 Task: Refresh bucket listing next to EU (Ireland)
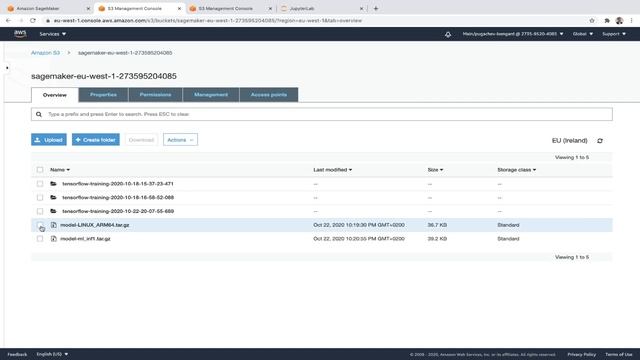pyautogui.click(x=600, y=141)
